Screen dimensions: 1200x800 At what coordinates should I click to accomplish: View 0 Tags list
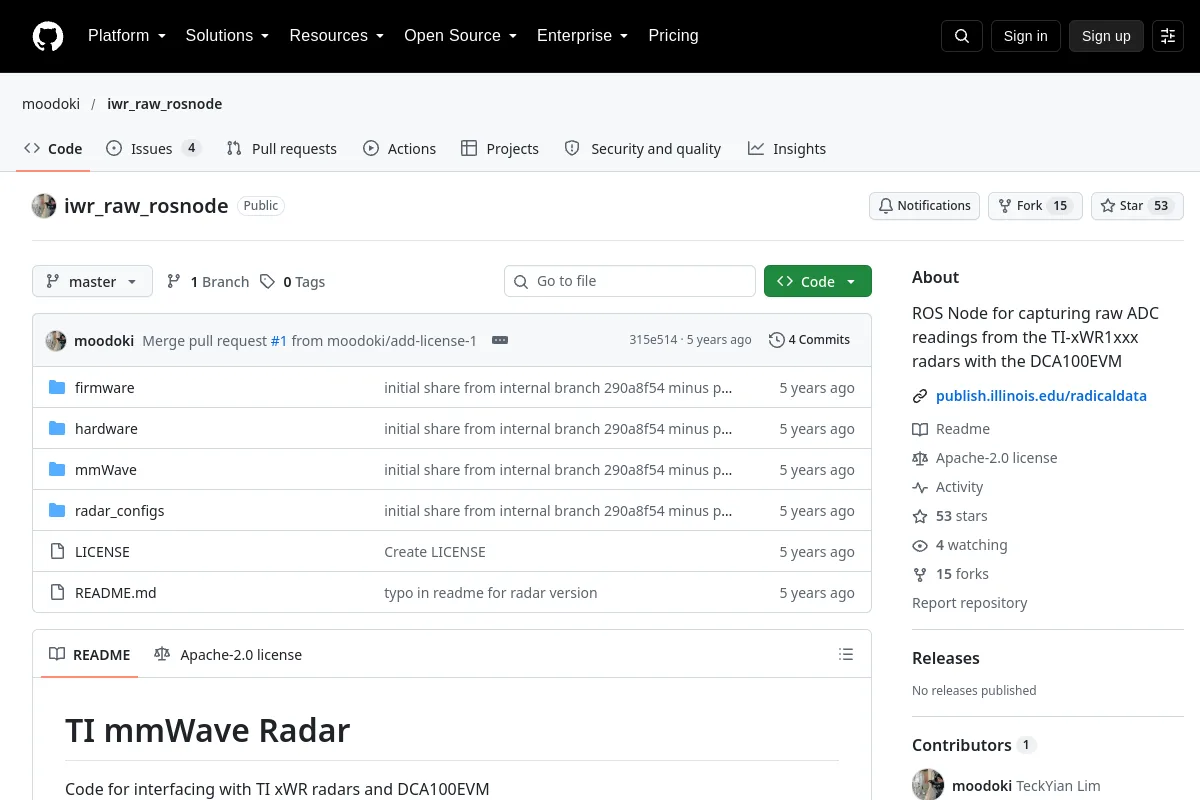(293, 282)
